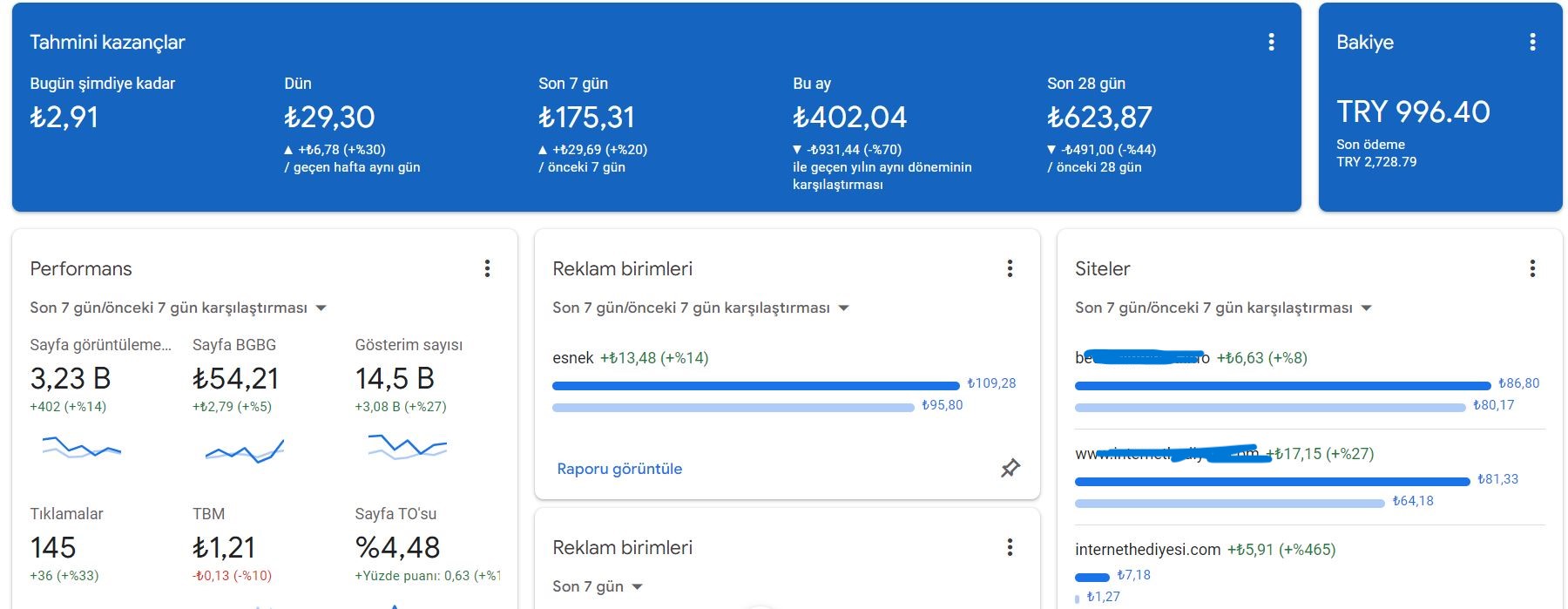Image resolution: width=1568 pixels, height=609 pixels.
Task: Select the internethediyesi.com site entry
Action: point(1147,550)
